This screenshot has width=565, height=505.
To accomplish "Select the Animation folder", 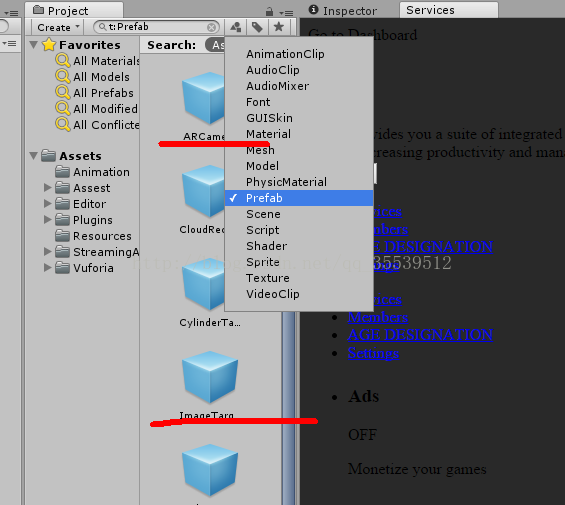I will tap(93, 172).
